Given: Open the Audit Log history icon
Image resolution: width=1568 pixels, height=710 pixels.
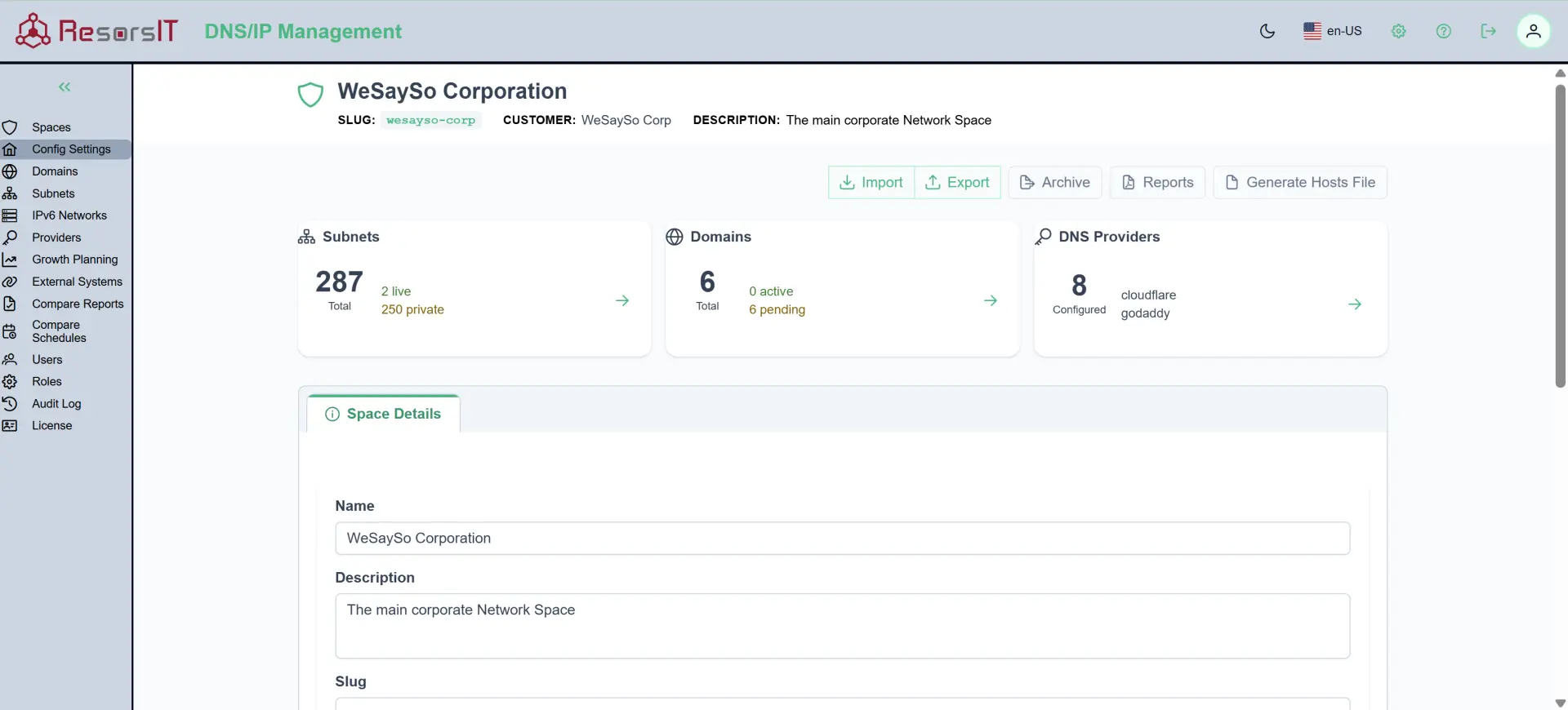Looking at the screenshot, I should tap(10, 403).
